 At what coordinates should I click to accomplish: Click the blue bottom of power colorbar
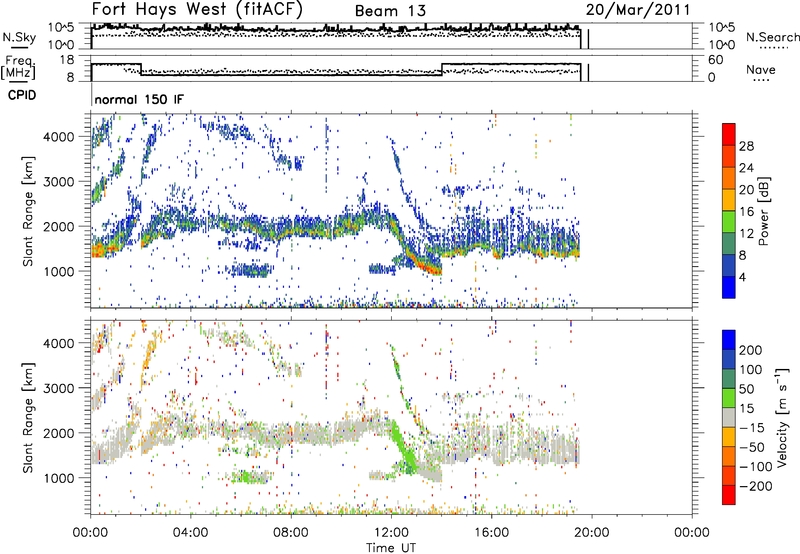(729, 288)
